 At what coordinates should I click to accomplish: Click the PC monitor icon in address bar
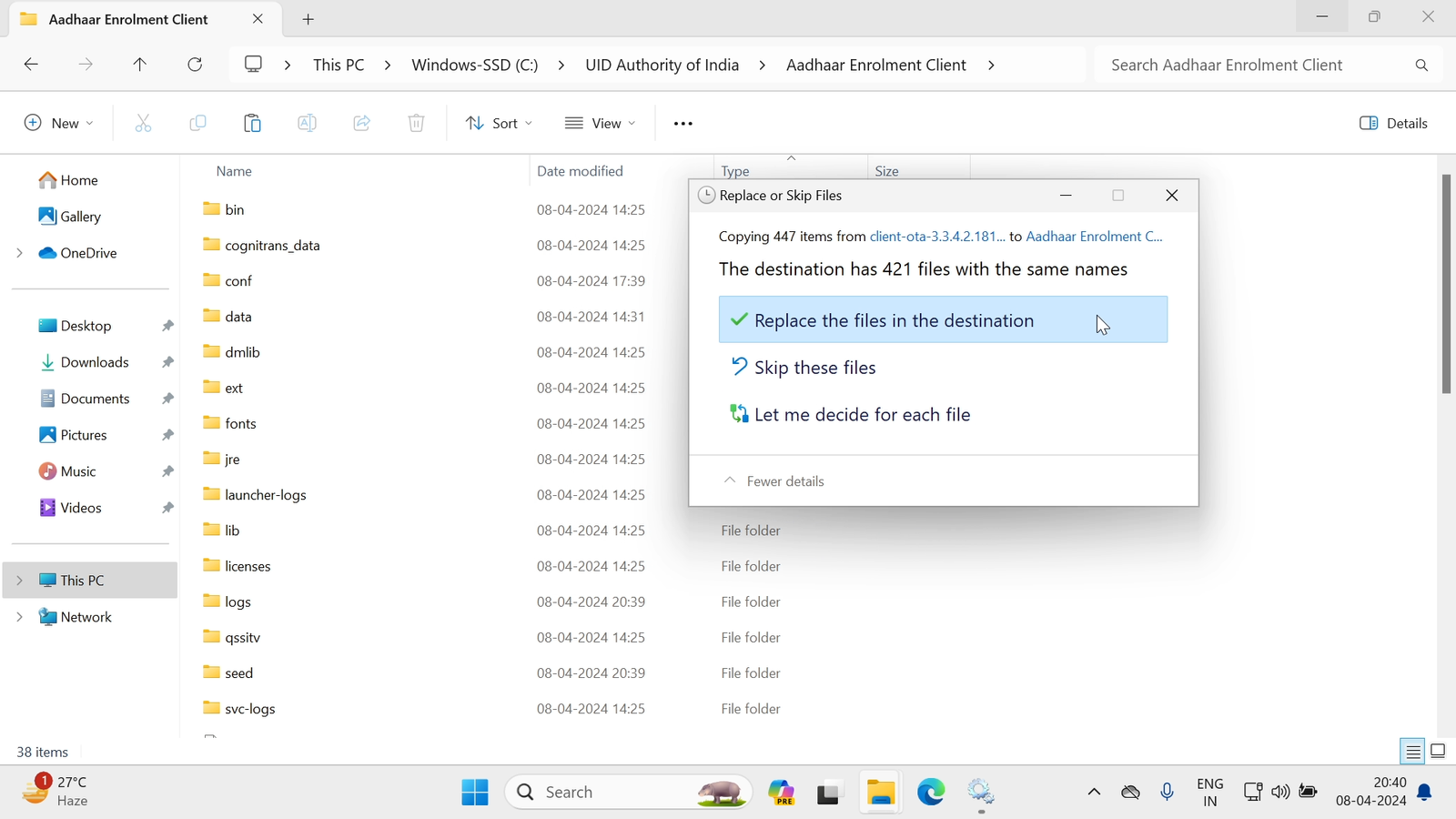pyautogui.click(x=253, y=65)
